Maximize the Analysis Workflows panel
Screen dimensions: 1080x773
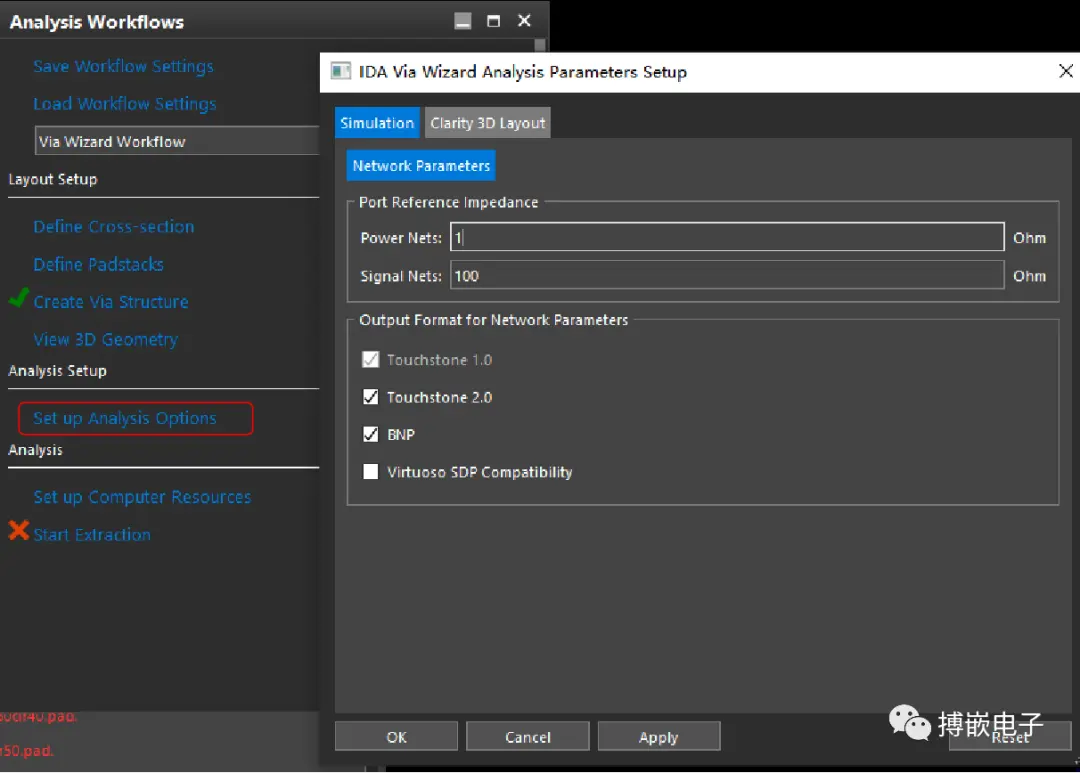(493, 21)
